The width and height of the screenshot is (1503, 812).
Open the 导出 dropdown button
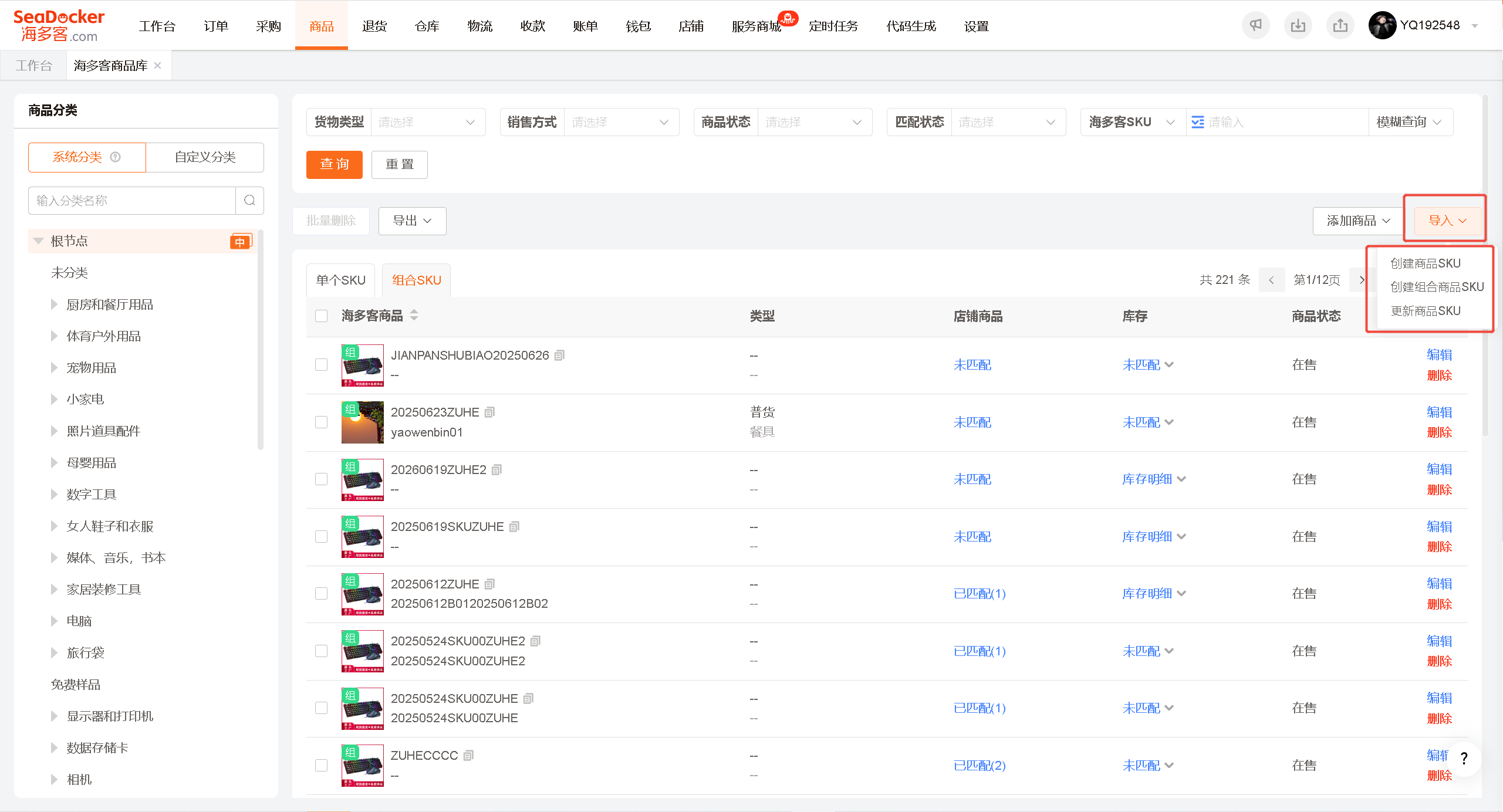click(412, 221)
